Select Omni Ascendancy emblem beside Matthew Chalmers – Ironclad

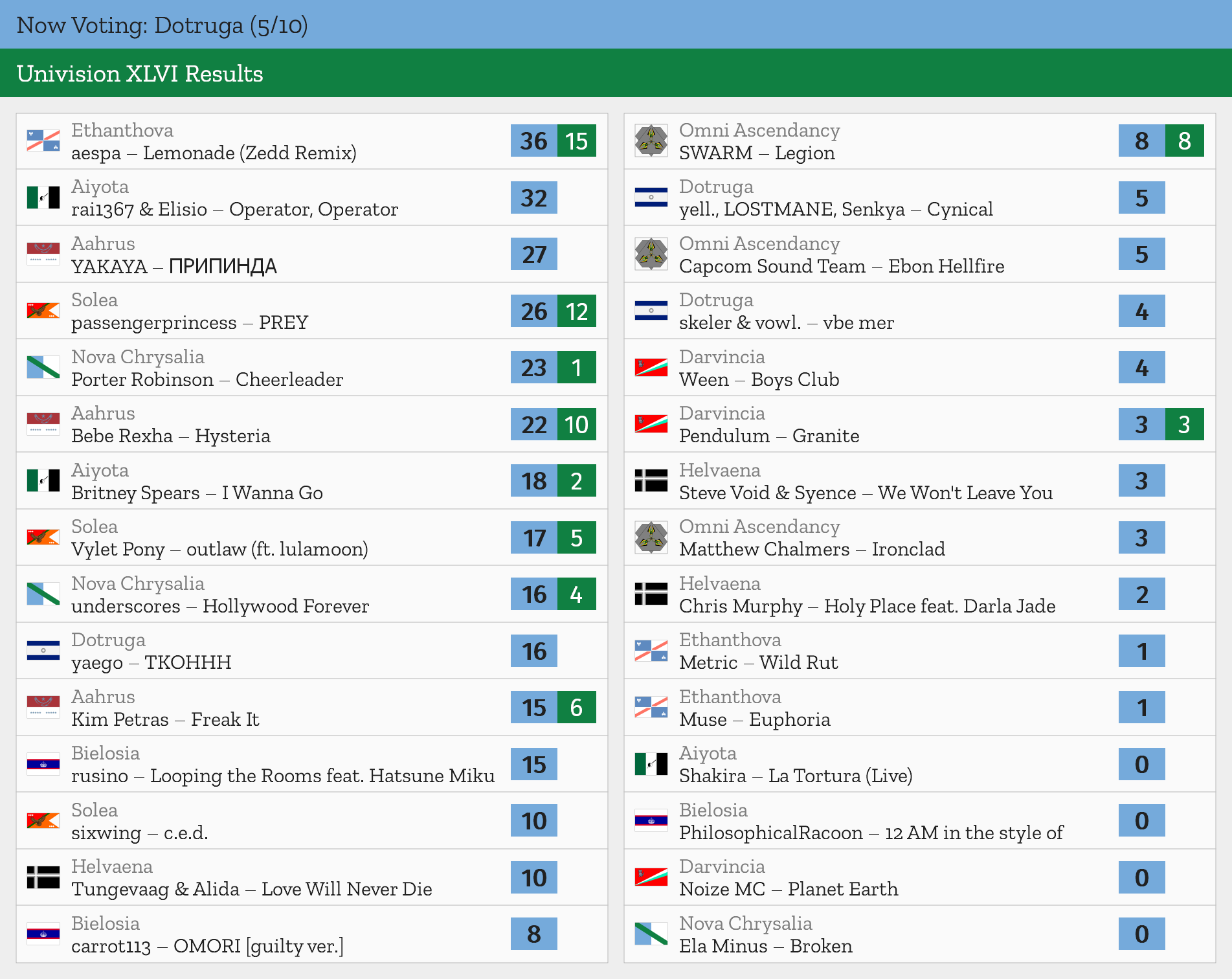coord(651,537)
